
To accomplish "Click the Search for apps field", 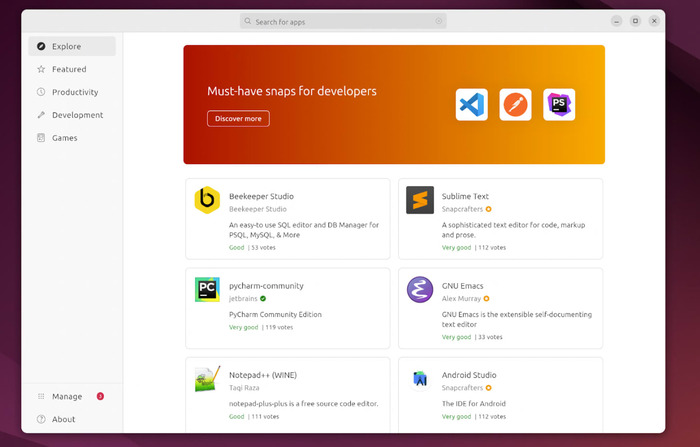I will pyautogui.click(x=340, y=21).
